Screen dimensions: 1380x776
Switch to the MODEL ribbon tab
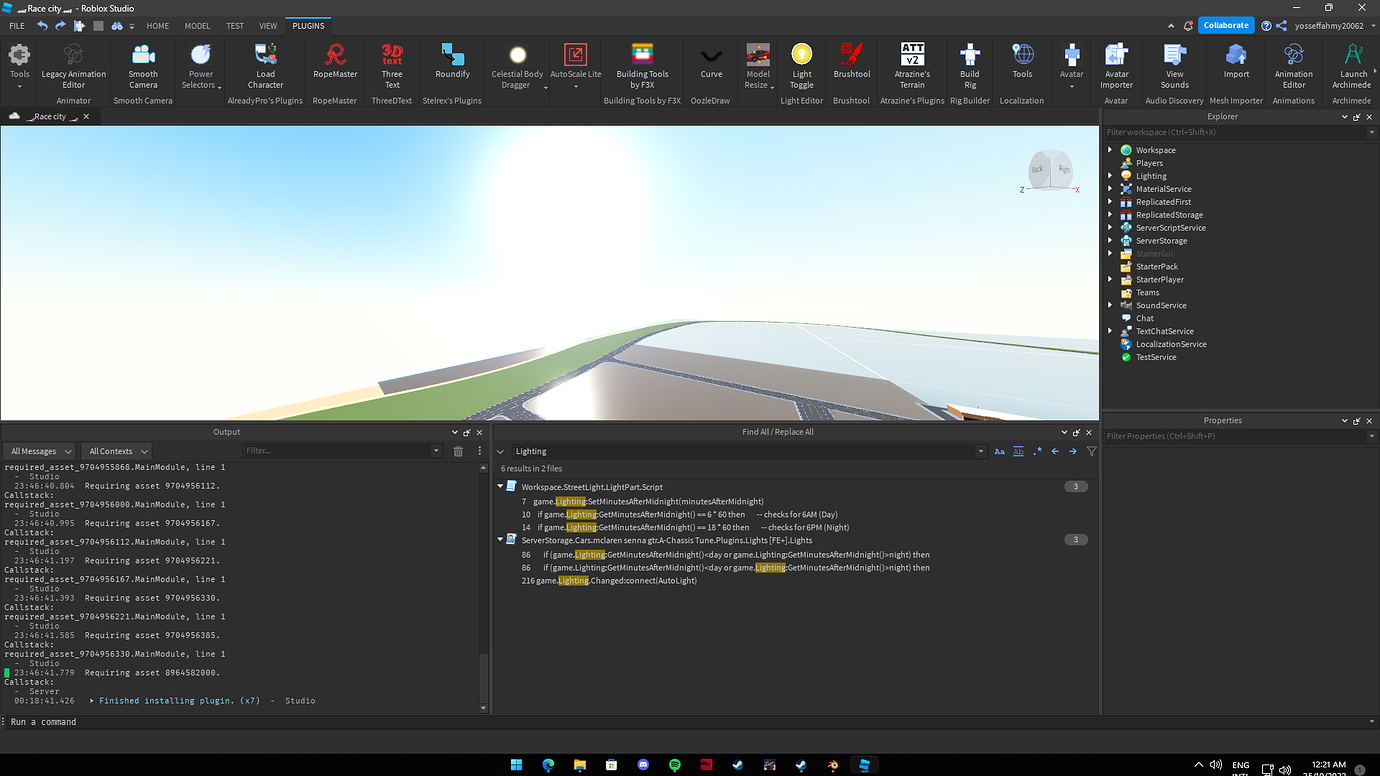[197, 26]
